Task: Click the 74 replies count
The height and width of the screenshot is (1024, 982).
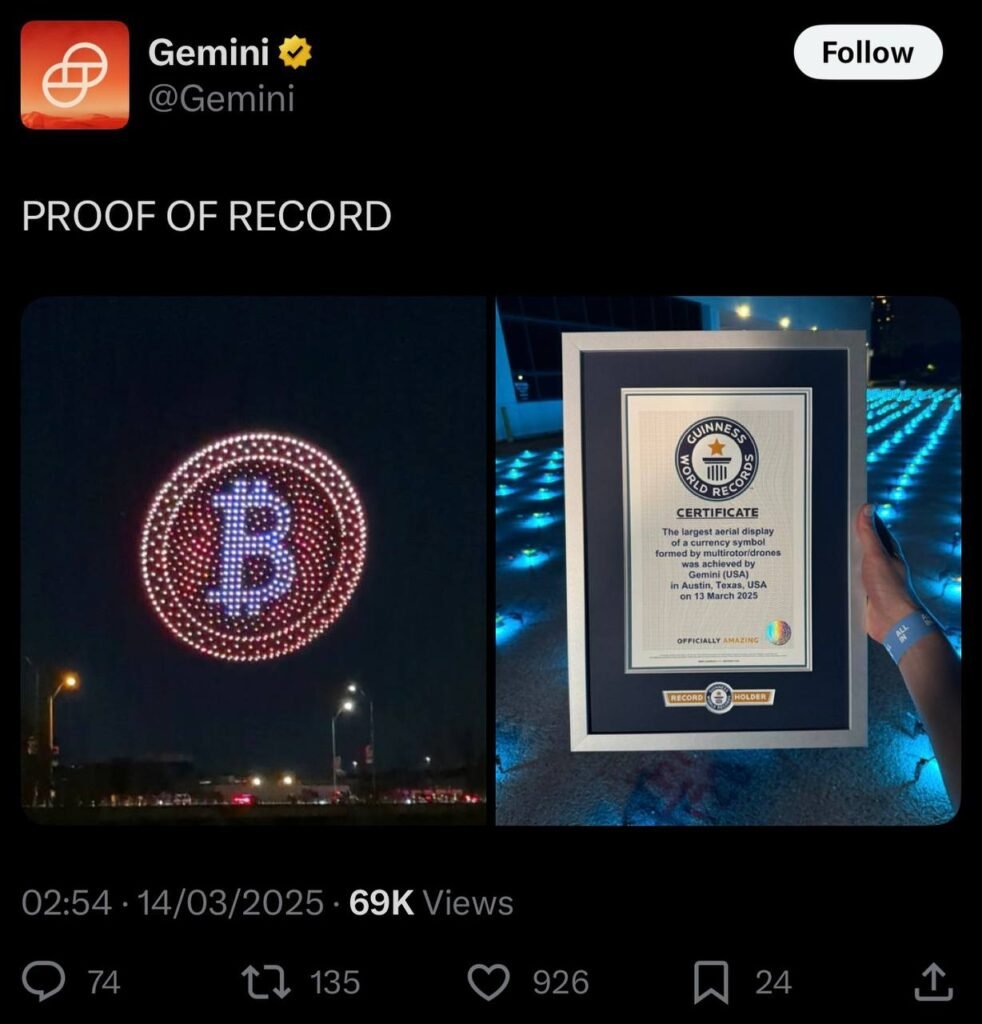Action: [104, 982]
